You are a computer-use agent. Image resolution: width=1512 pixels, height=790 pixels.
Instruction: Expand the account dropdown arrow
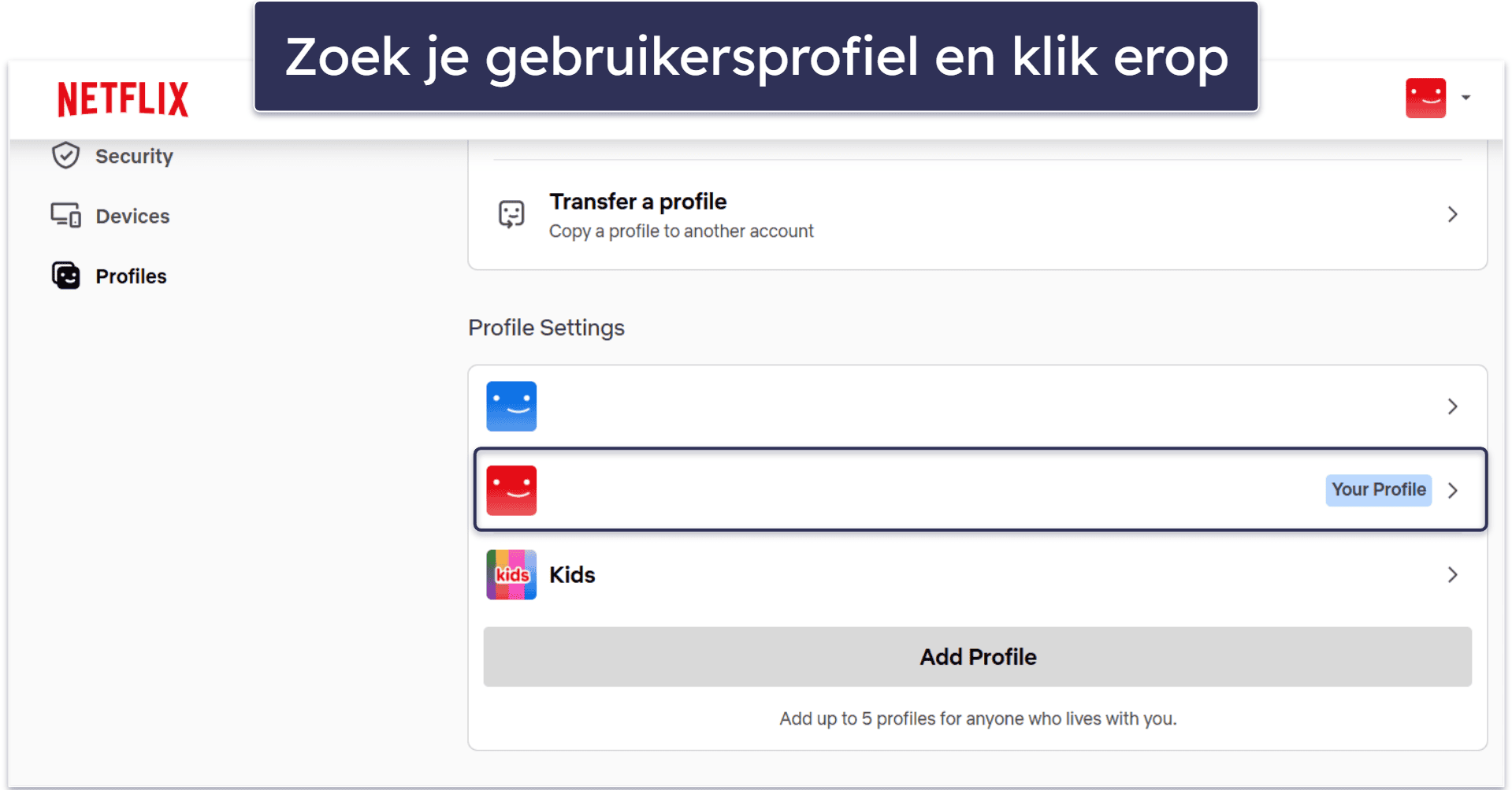pos(1466,98)
